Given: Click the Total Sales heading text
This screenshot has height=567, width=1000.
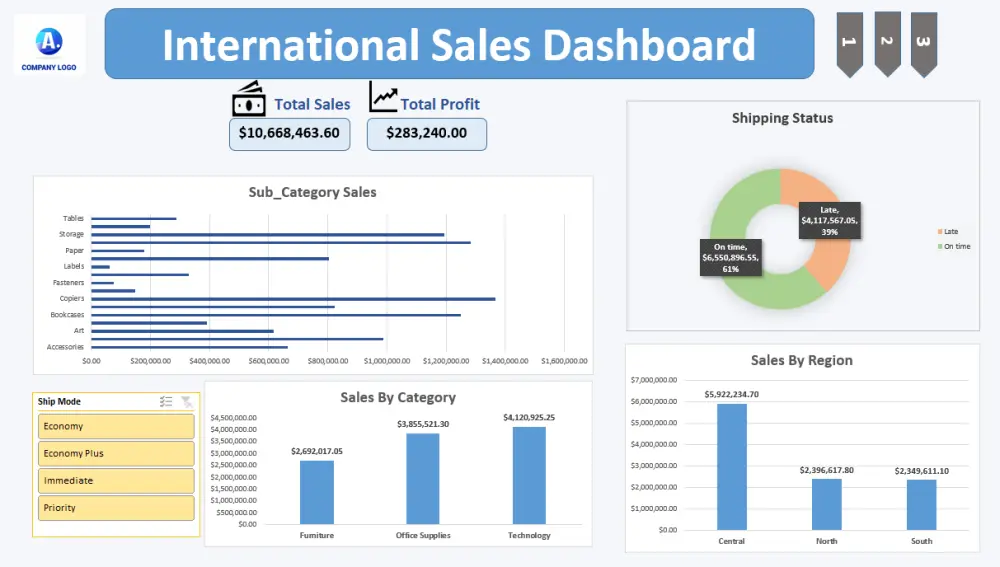Looking at the screenshot, I should (312, 105).
